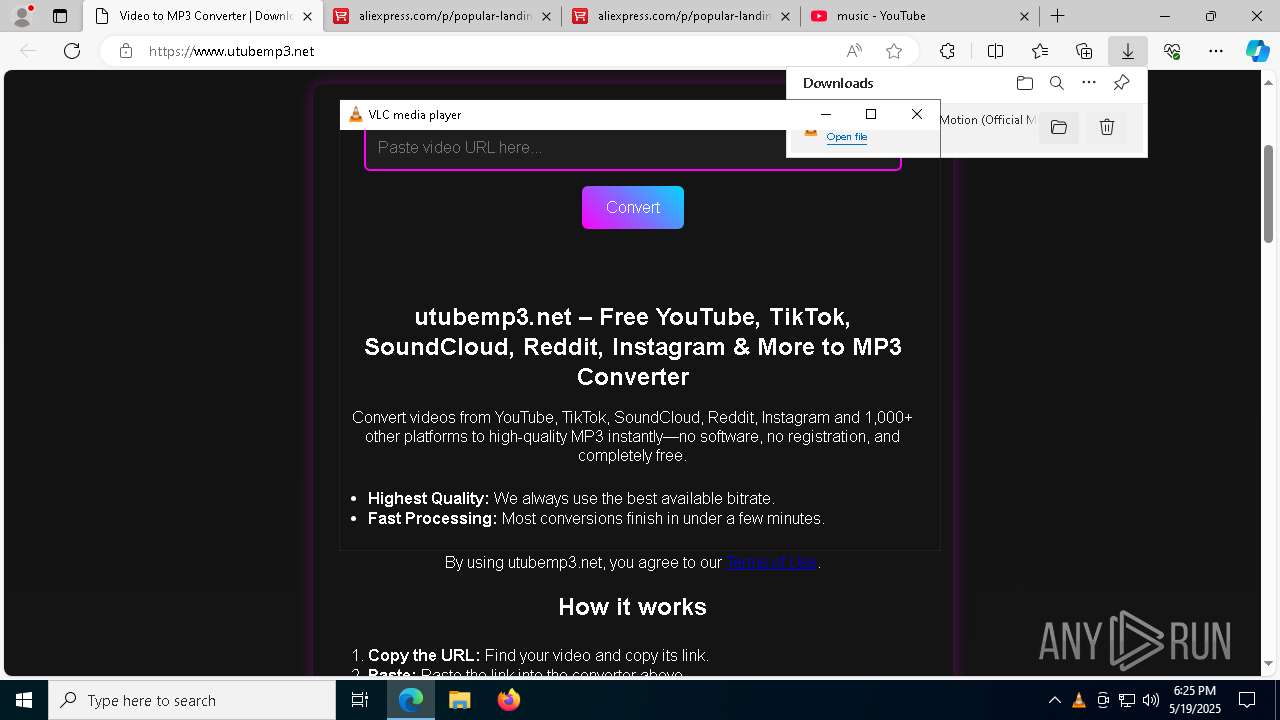Minimize the VLC media player window
The height and width of the screenshot is (720, 1280).
tap(825, 114)
